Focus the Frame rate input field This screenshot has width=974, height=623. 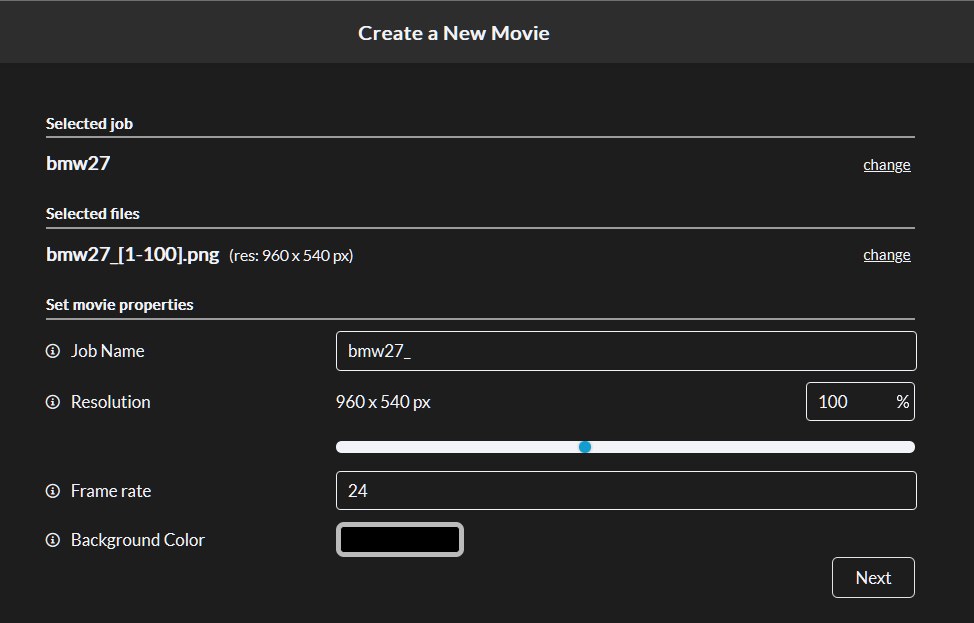(x=626, y=491)
